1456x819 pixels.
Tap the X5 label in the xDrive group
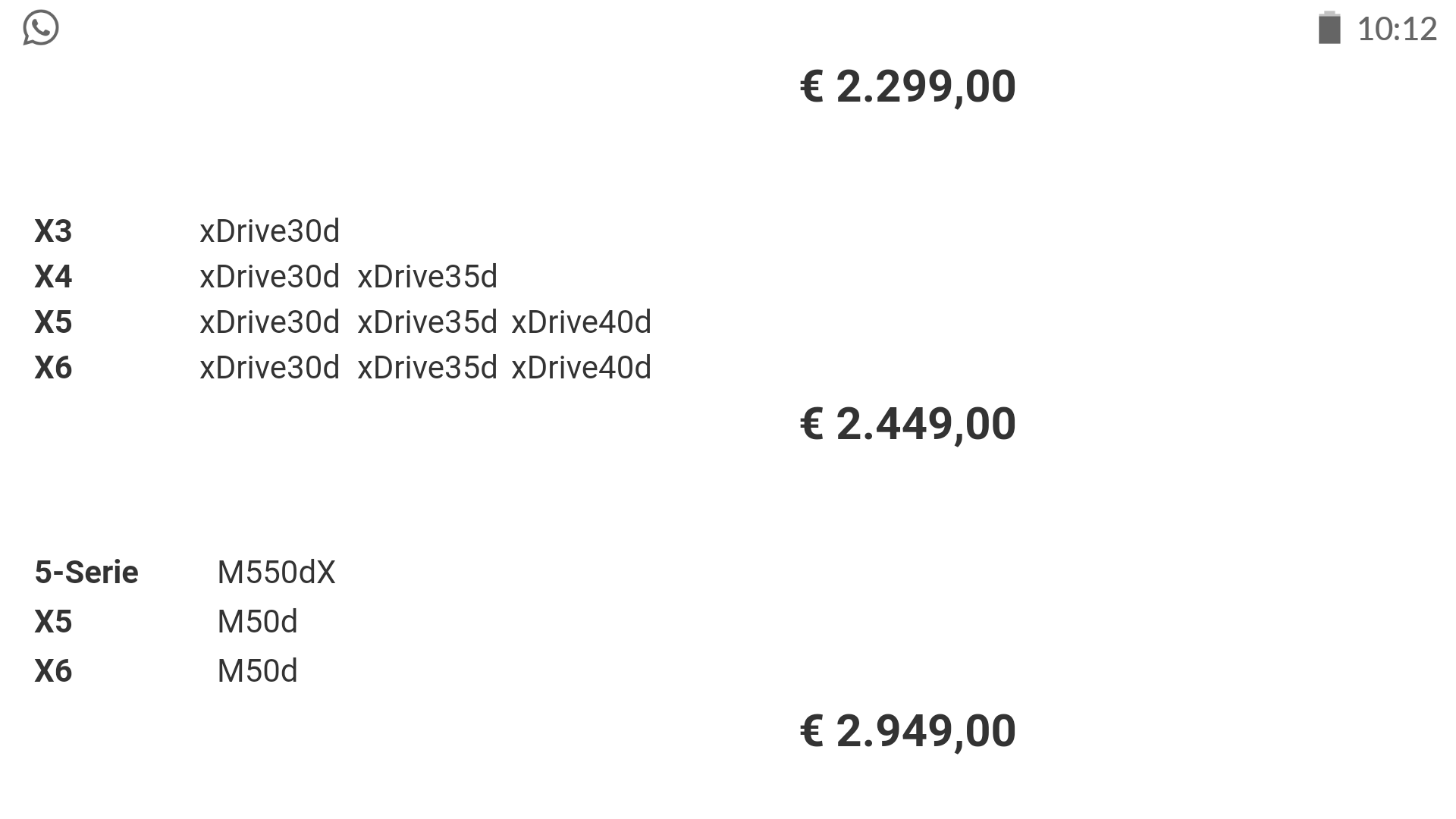(53, 322)
